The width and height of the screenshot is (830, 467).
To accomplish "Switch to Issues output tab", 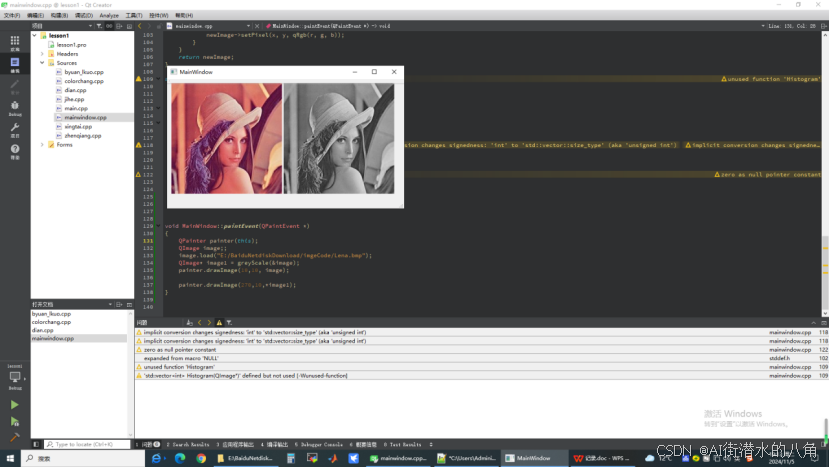I will point(148,444).
